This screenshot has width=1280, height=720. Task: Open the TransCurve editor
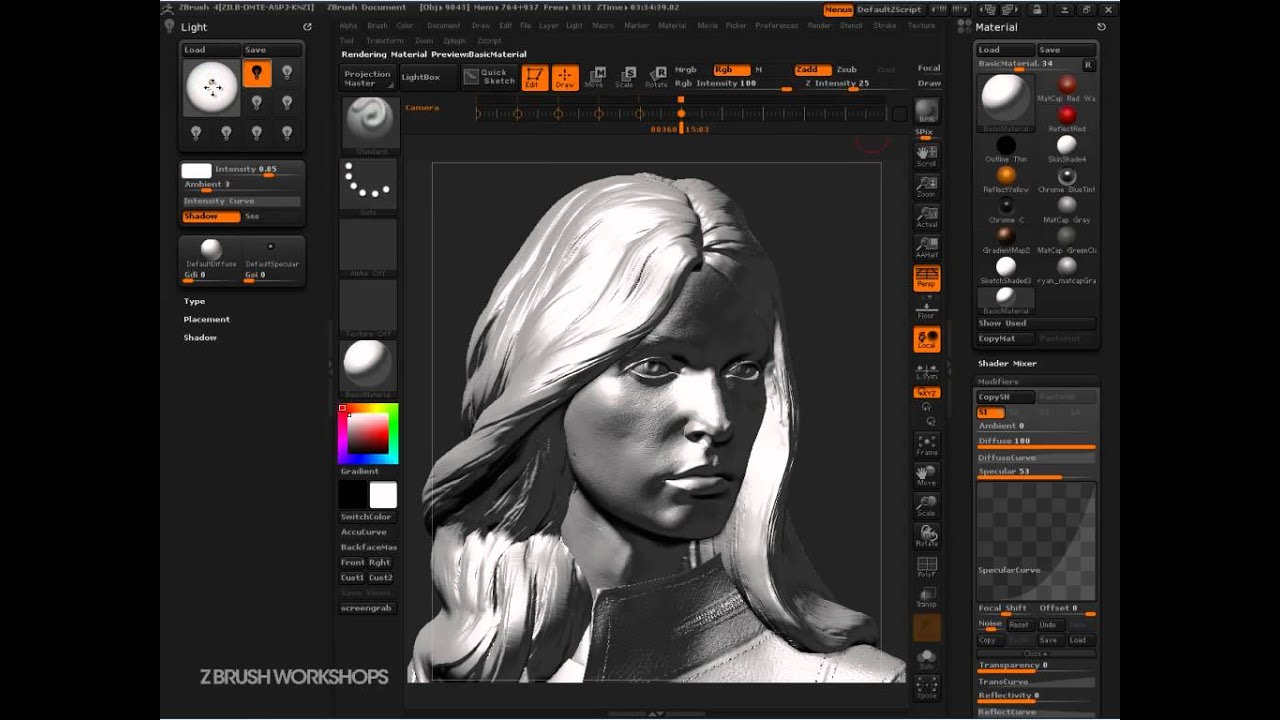(1036, 682)
